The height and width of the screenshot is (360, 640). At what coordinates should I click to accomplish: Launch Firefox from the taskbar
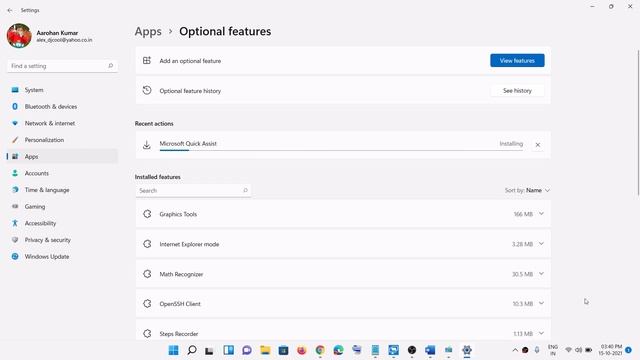click(x=302, y=350)
